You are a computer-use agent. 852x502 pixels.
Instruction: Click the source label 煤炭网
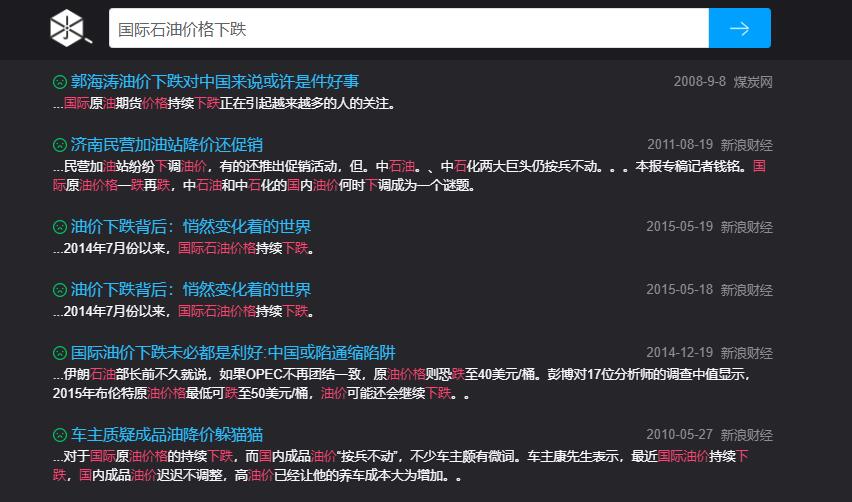tap(753, 82)
